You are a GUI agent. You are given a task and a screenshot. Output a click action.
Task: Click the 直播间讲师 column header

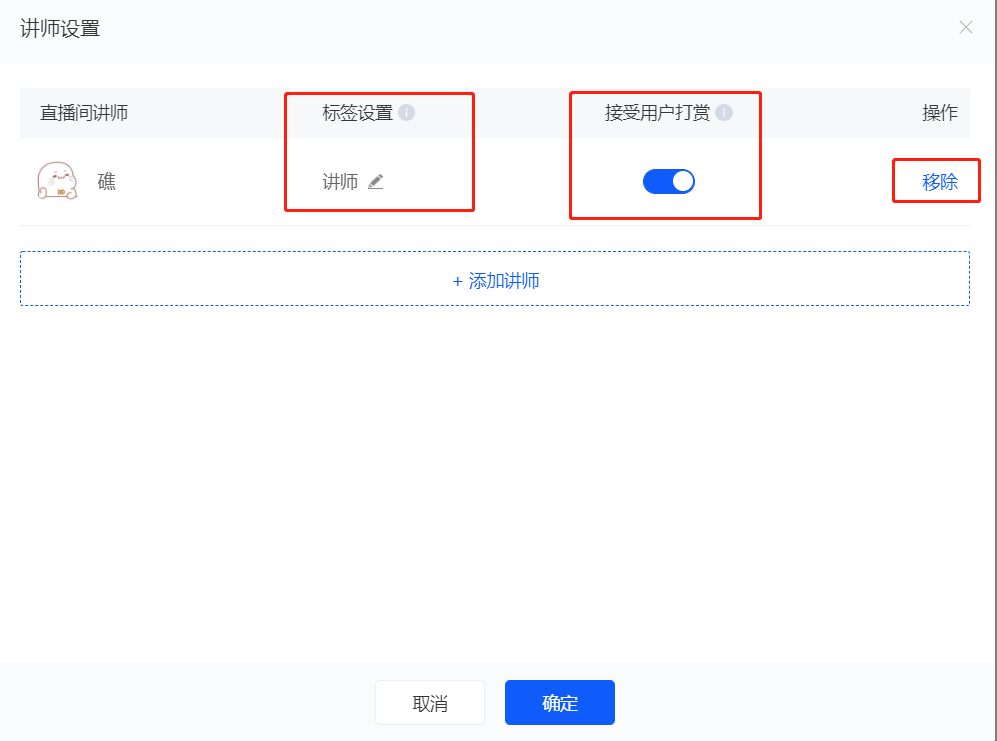pyautogui.click(x=84, y=113)
